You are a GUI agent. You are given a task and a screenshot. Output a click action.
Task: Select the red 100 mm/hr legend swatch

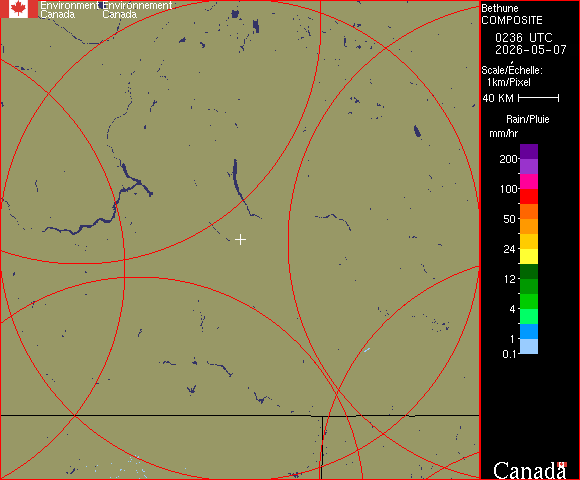[x=529, y=197]
